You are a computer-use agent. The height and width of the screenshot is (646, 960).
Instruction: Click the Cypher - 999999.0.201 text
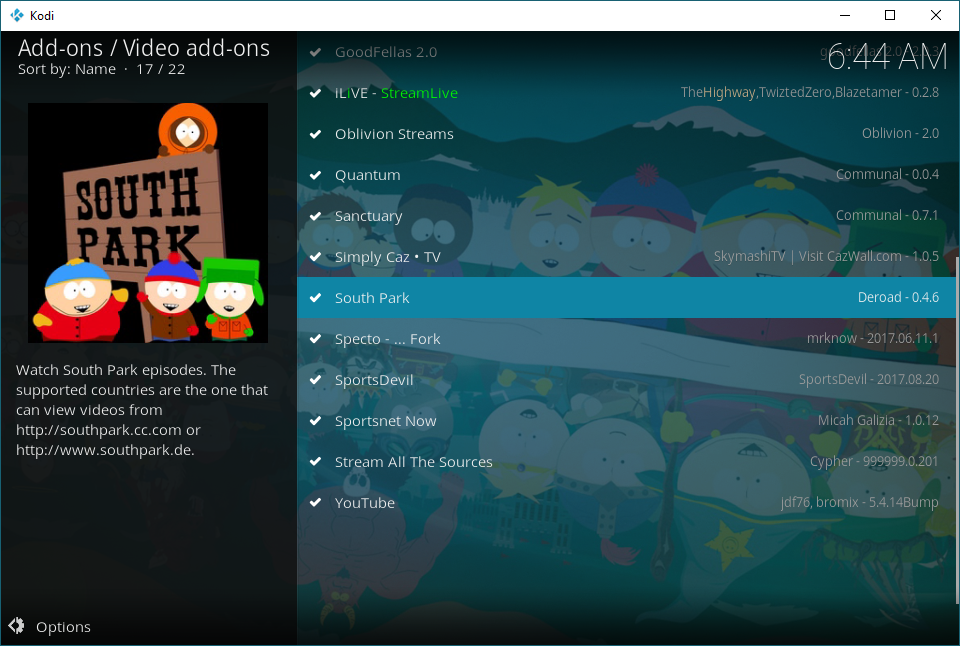(874, 462)
